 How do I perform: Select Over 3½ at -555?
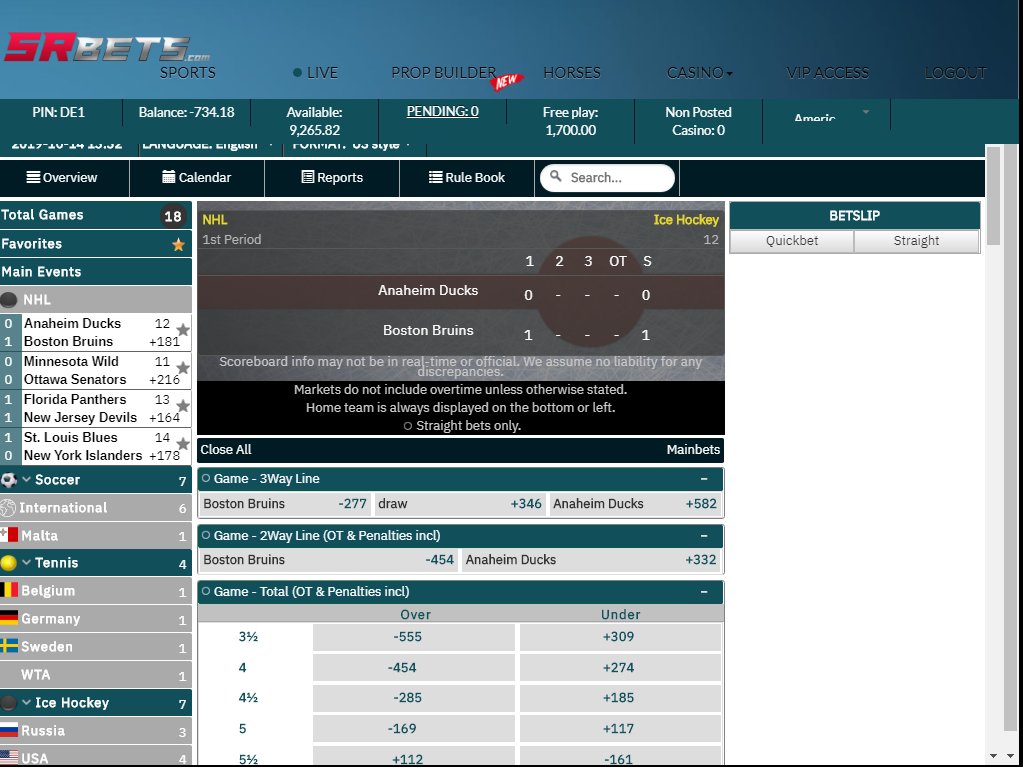pyautogui.click(x=414, y=637)
